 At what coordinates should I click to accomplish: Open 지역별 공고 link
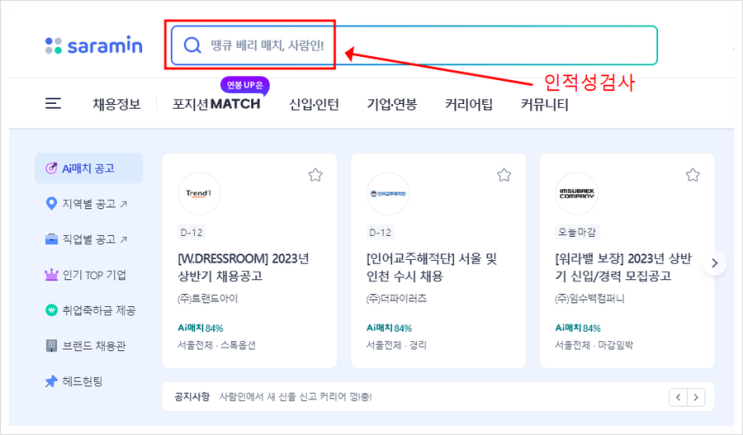pyautogui.click(x=95, y=204)
